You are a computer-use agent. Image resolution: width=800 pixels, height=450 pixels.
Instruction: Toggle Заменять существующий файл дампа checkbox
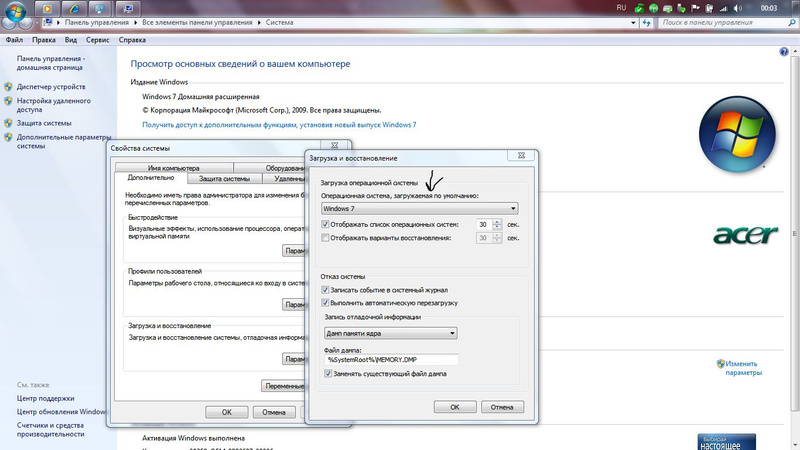[328, 373]
